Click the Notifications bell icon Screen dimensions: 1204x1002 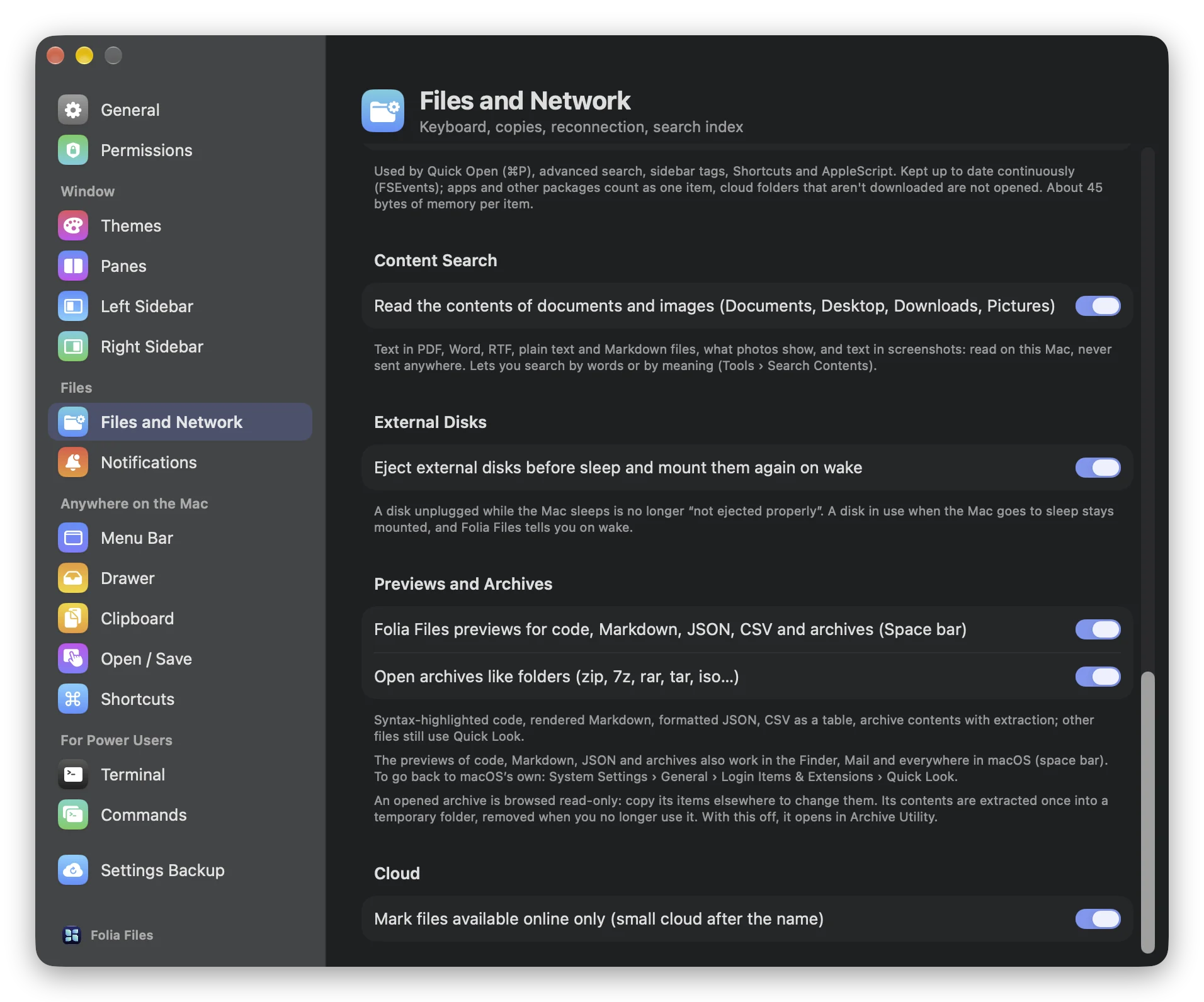click(x=73, y=463)
